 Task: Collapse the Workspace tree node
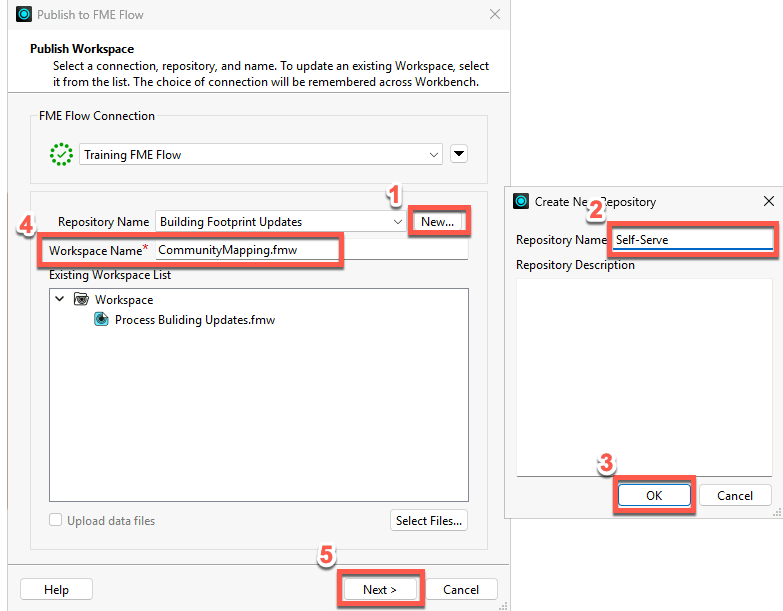[59, 299]
